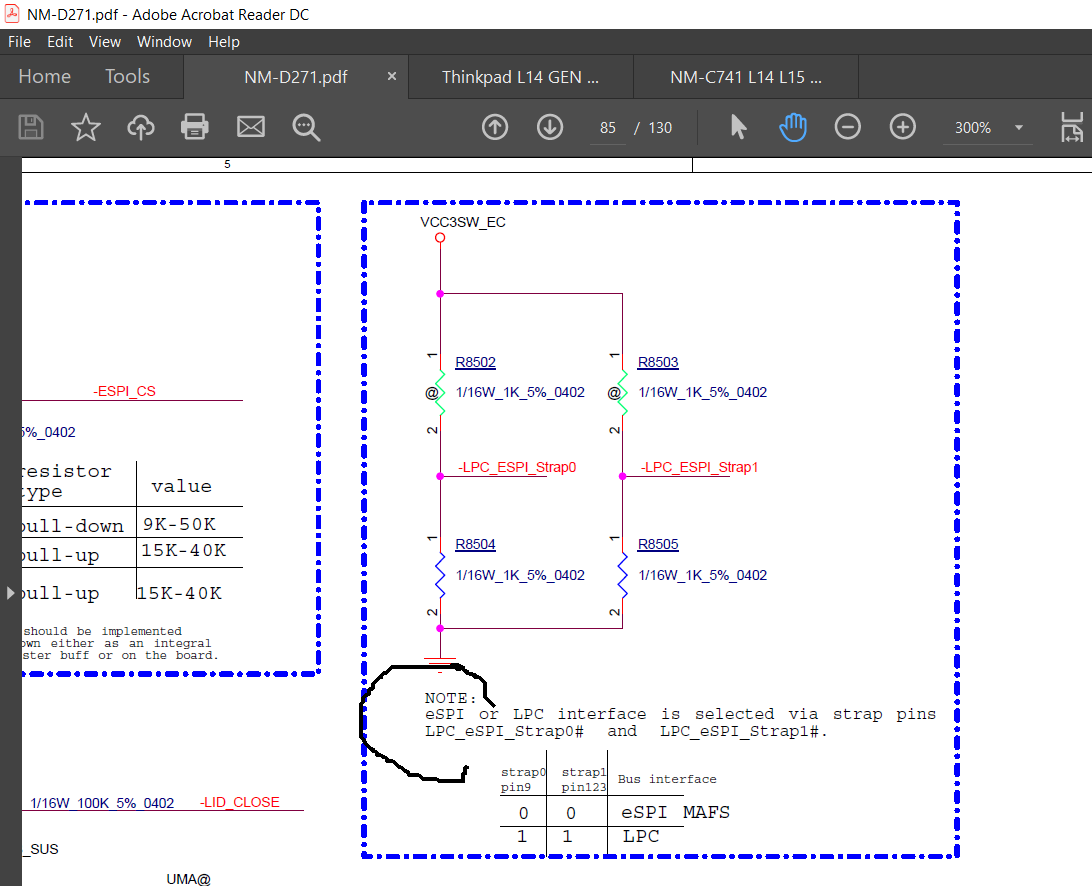Go to previous page with up arrow
The height and width of the screenshot is (886, 1092).
click(x=495, y=127)
